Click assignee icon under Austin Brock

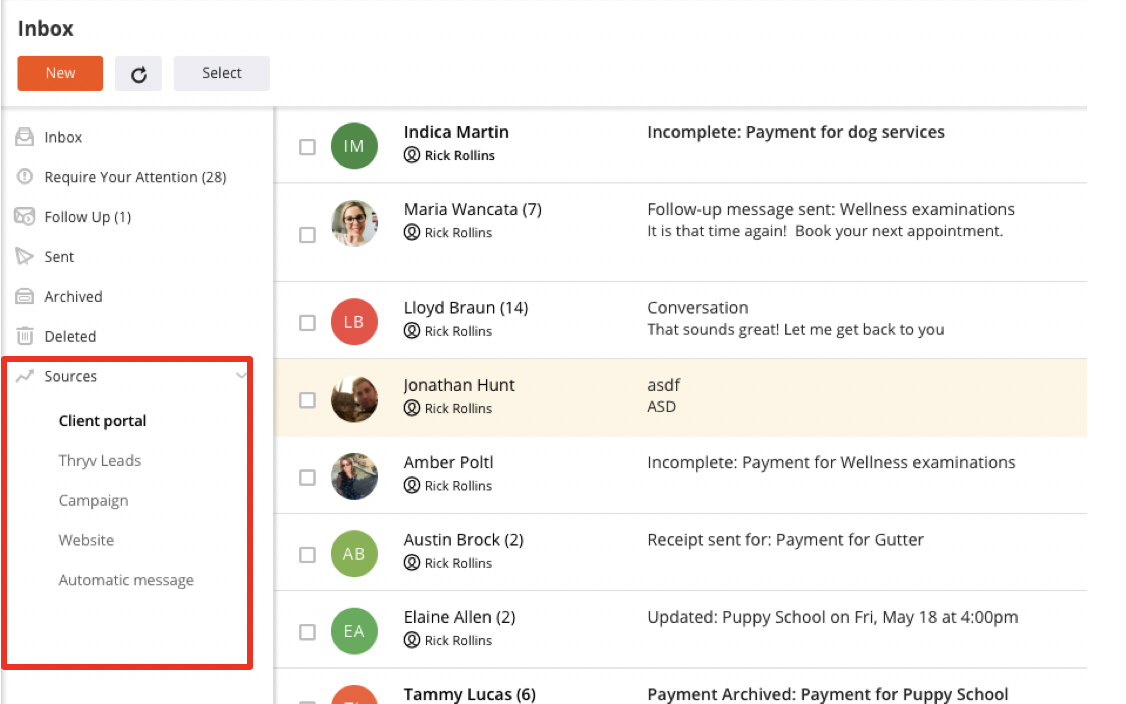(x=411, y=563)
